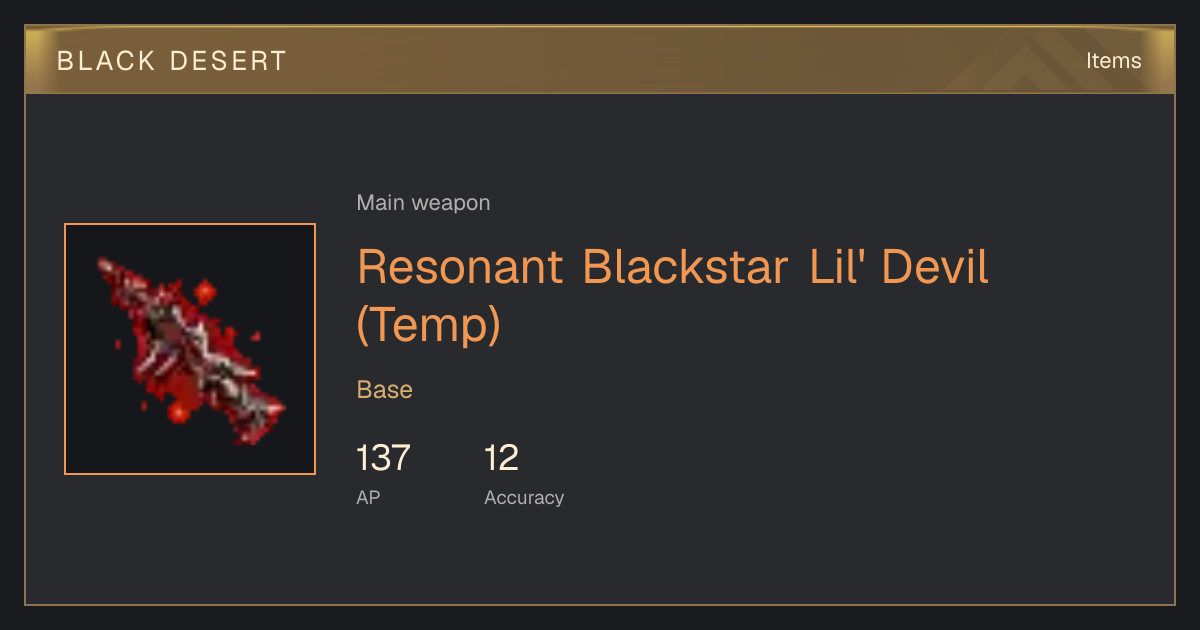Open the Items link in header
The height and width of the screenshot is (630, 1200).
point(1113,60)
